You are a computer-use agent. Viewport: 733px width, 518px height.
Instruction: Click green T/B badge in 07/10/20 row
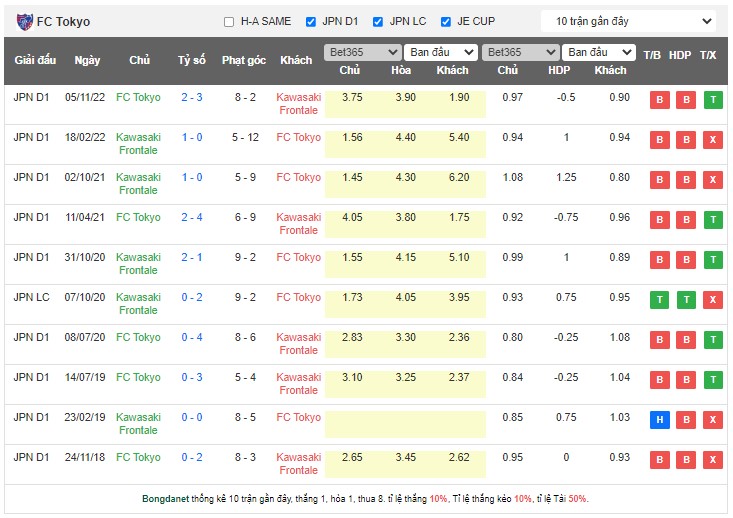(659, 300)
